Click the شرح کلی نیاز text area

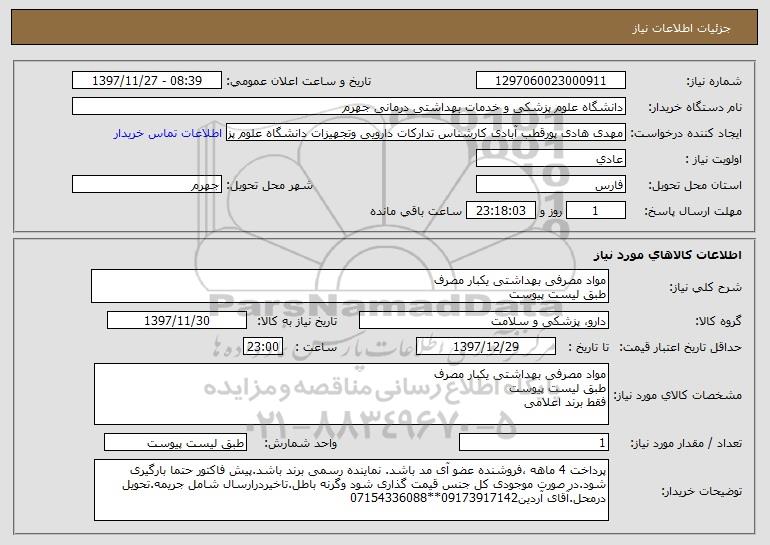point(350,286)
